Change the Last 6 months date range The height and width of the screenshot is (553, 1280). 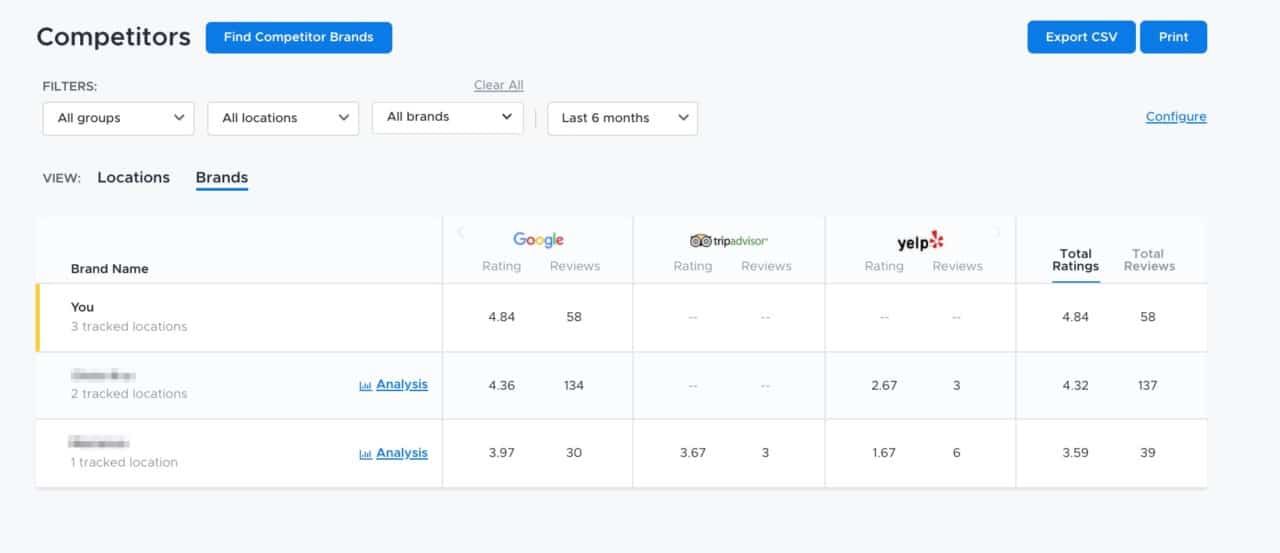pyautogui.click(x=622, y=118)
